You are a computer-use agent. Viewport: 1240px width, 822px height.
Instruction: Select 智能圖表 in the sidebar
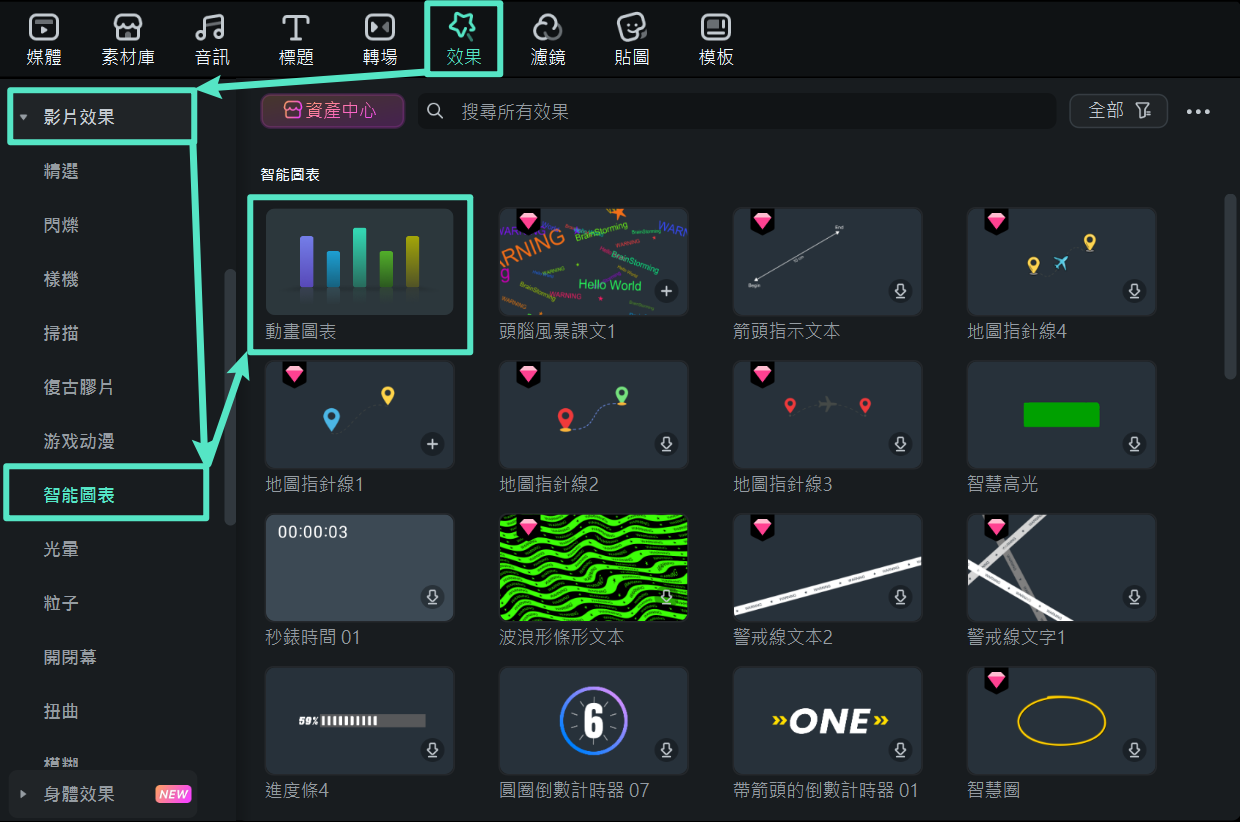(79, 495)
